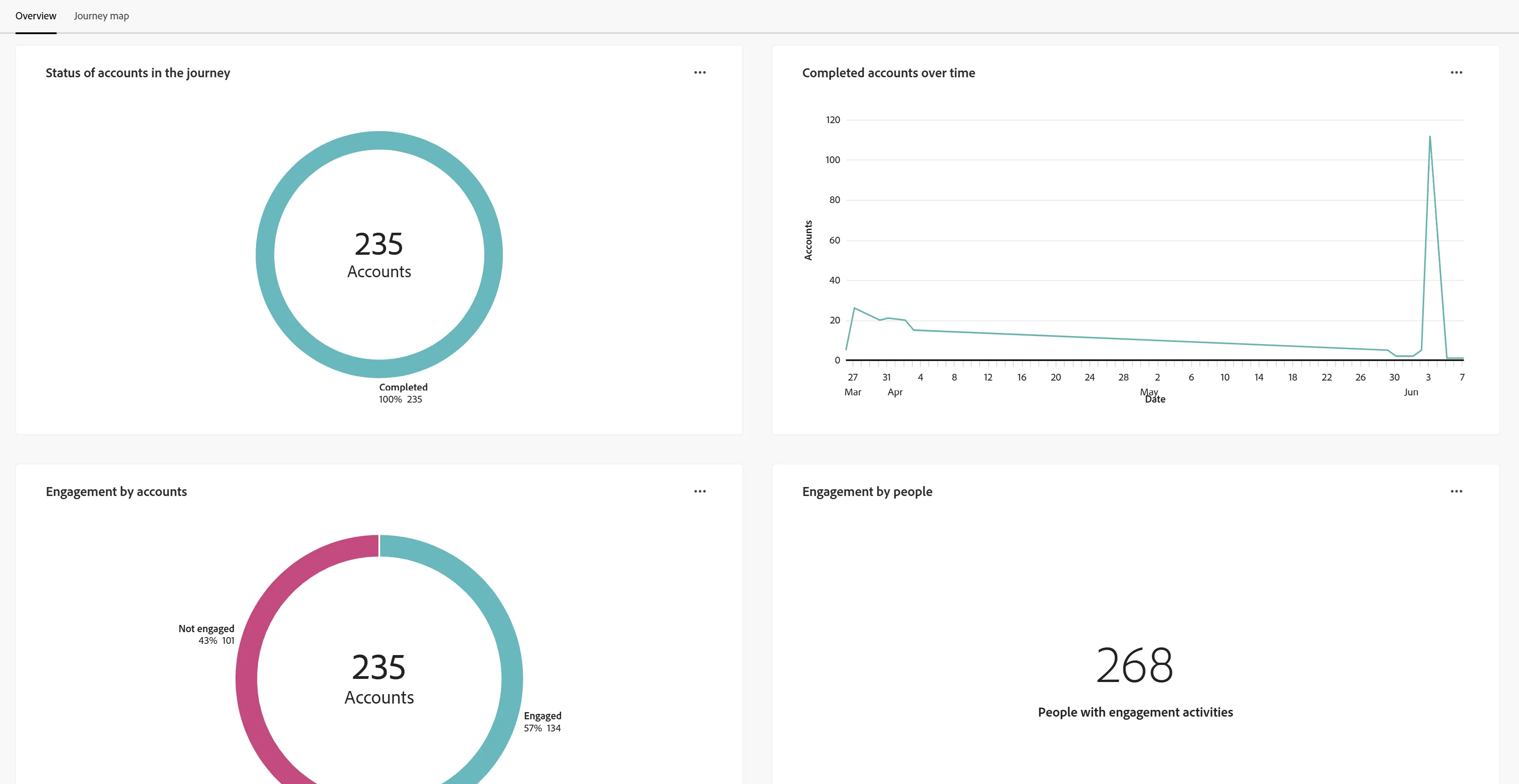Open more options for Completed accounts over time

1456,72
